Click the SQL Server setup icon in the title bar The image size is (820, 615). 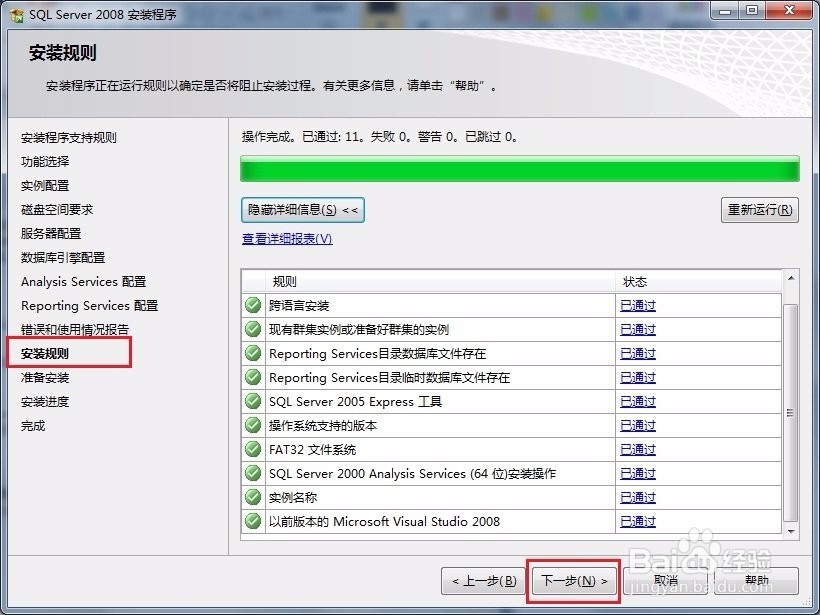pyautogui.click(x=17, y=13)
